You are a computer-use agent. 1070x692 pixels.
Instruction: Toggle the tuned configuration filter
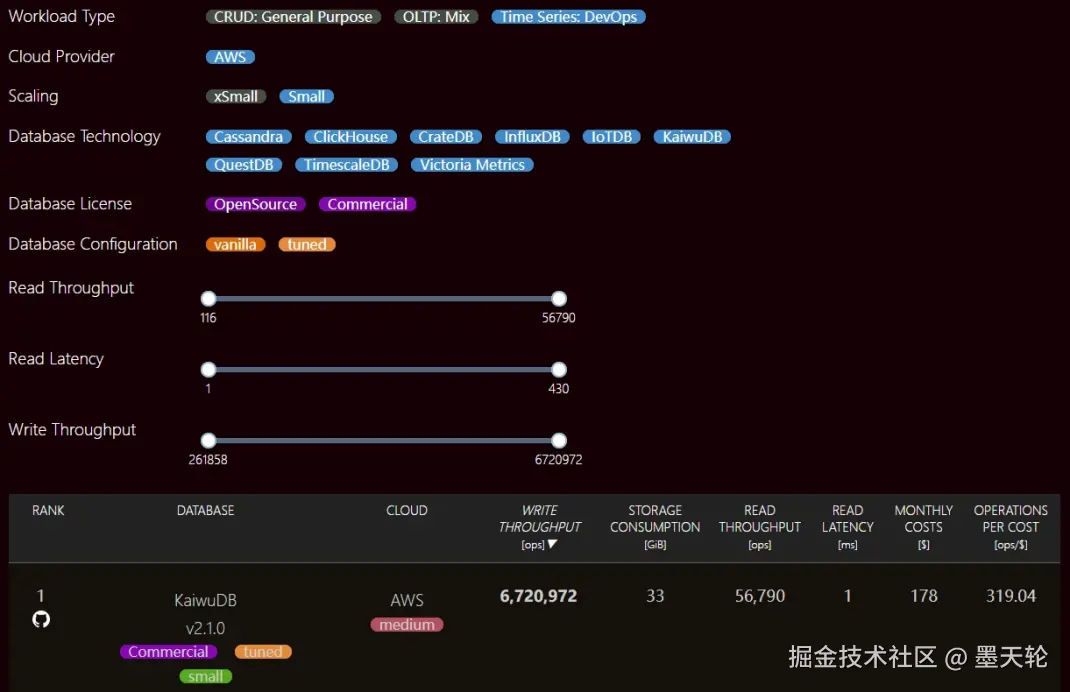(x=306, y=244)
